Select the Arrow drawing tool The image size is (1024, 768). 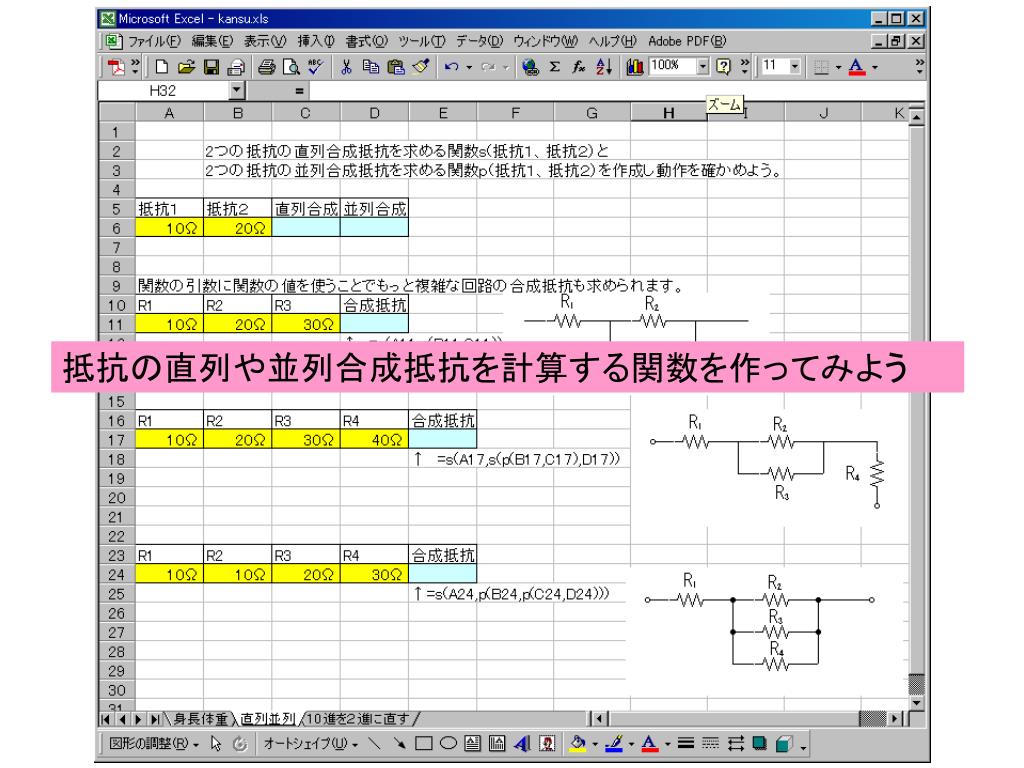[399, 743]
